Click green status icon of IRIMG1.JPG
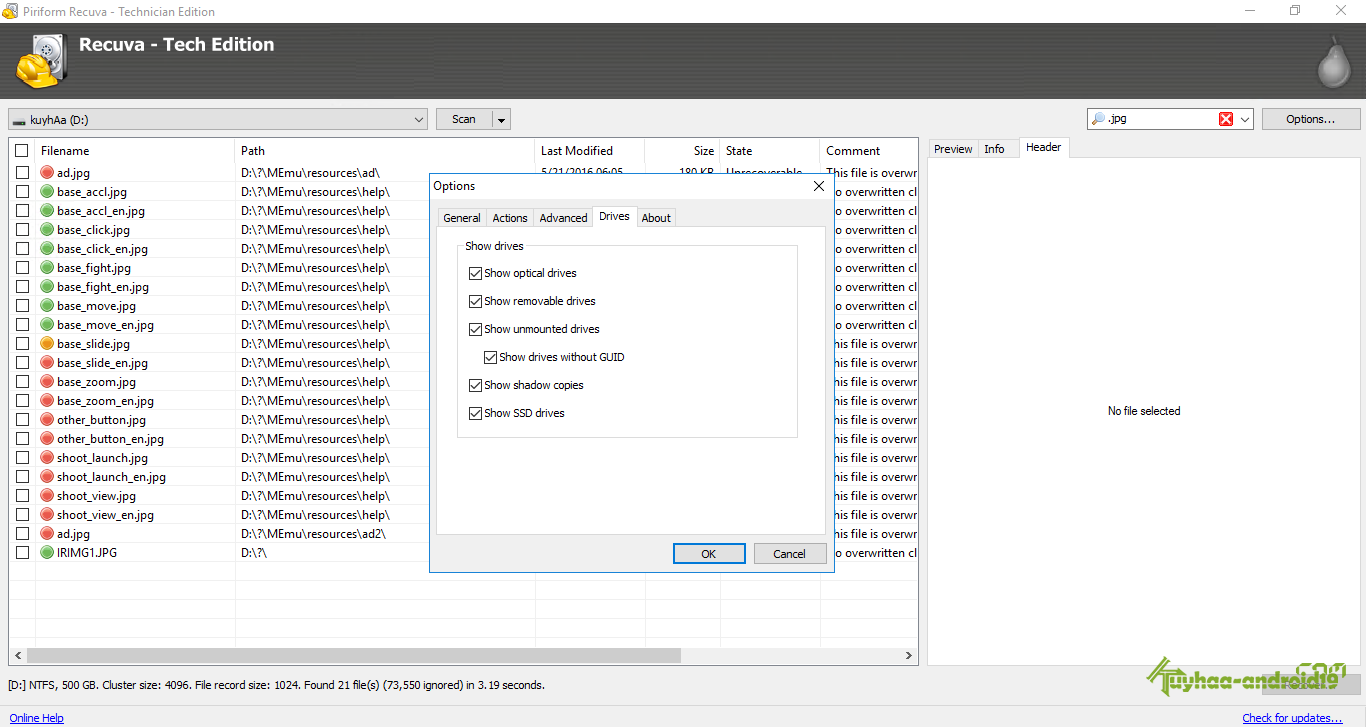Screen dimensions: 1366x727 point(47,553)
